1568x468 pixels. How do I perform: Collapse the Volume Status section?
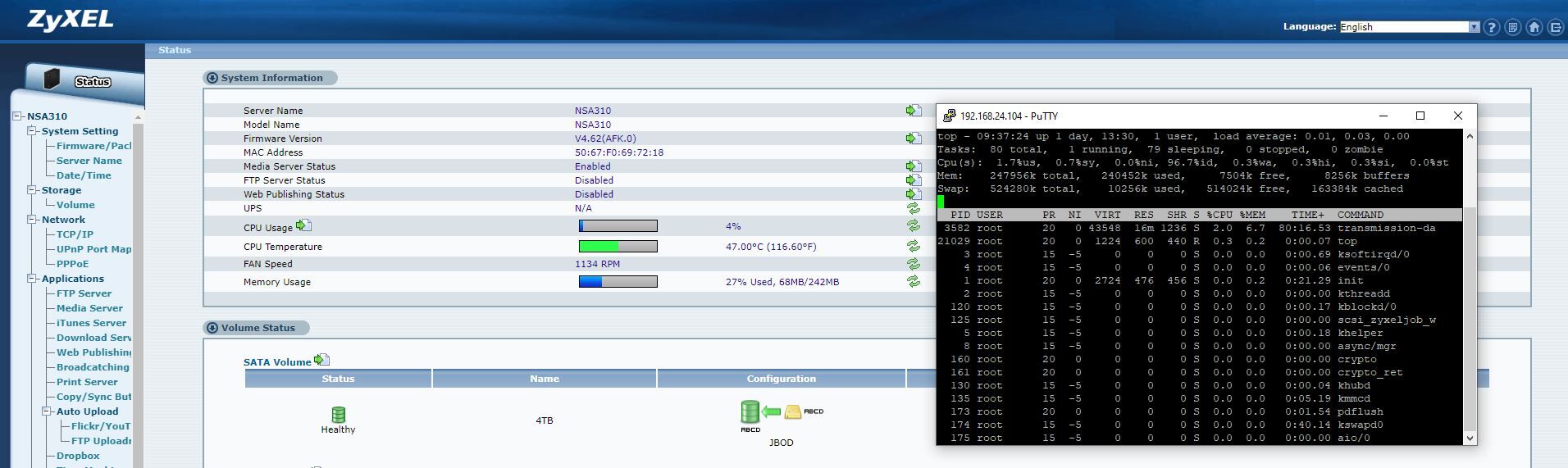click(212, 328)
